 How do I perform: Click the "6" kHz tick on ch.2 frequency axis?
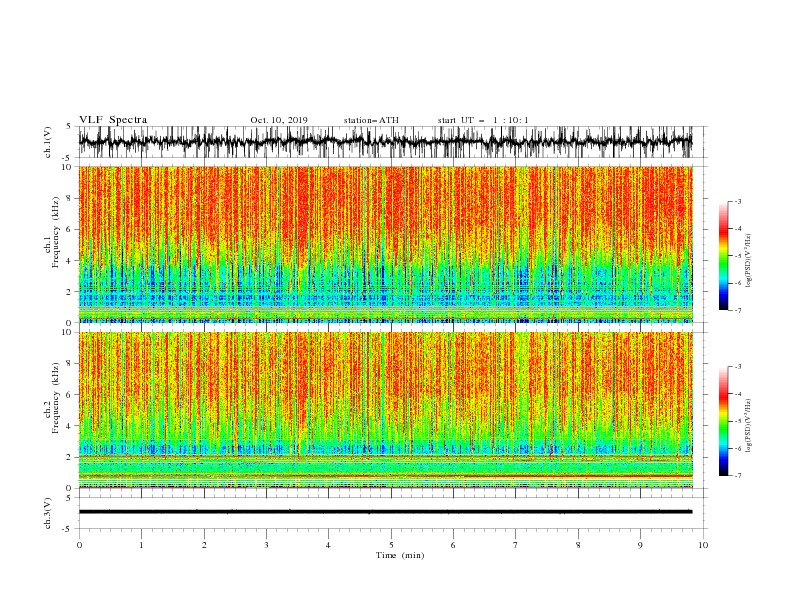tap(70, 395)
